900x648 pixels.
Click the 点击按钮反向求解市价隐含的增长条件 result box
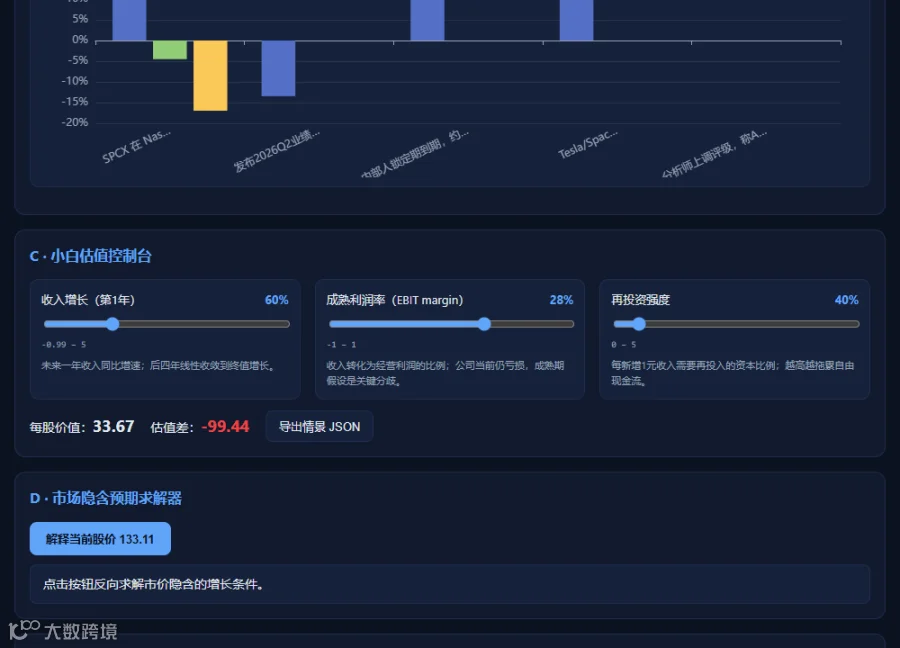coord(449,584)
